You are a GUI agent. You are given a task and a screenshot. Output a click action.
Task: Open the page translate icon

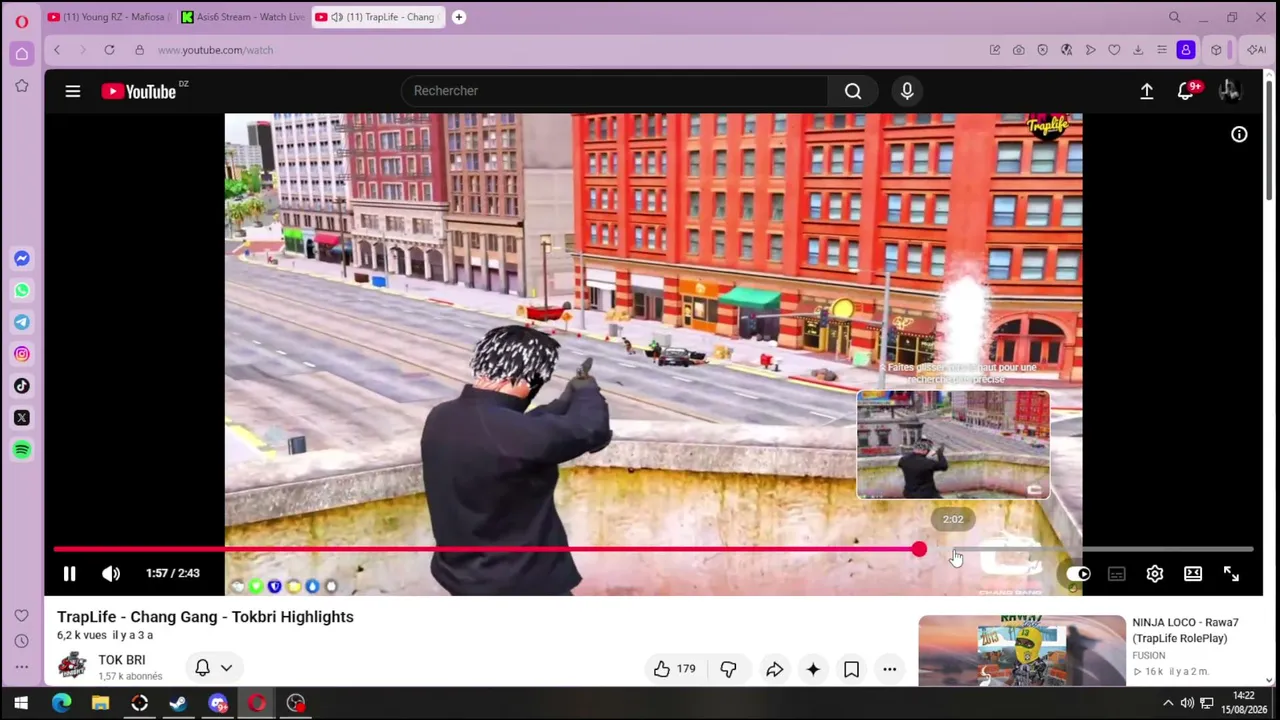tap(1066, 50)
